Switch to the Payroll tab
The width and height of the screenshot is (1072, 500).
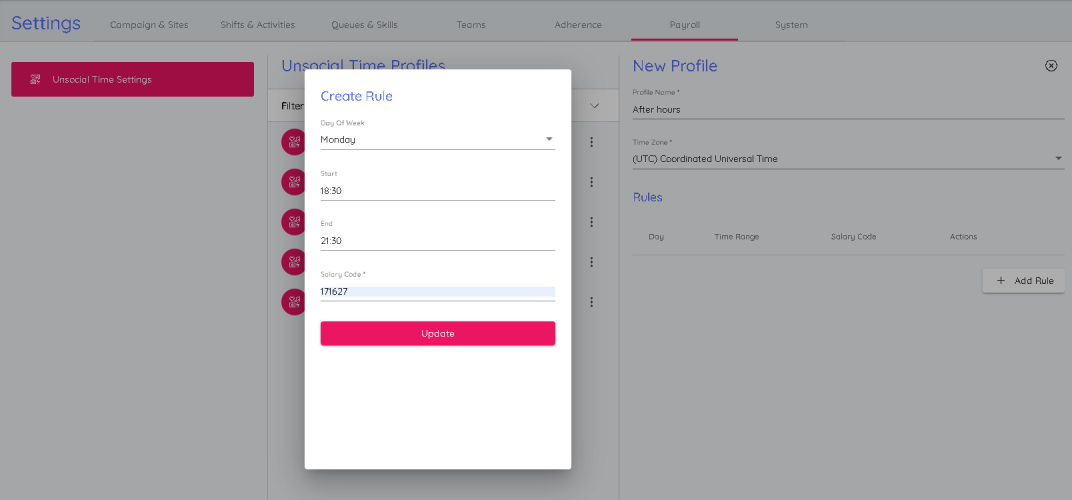(685, 25)
